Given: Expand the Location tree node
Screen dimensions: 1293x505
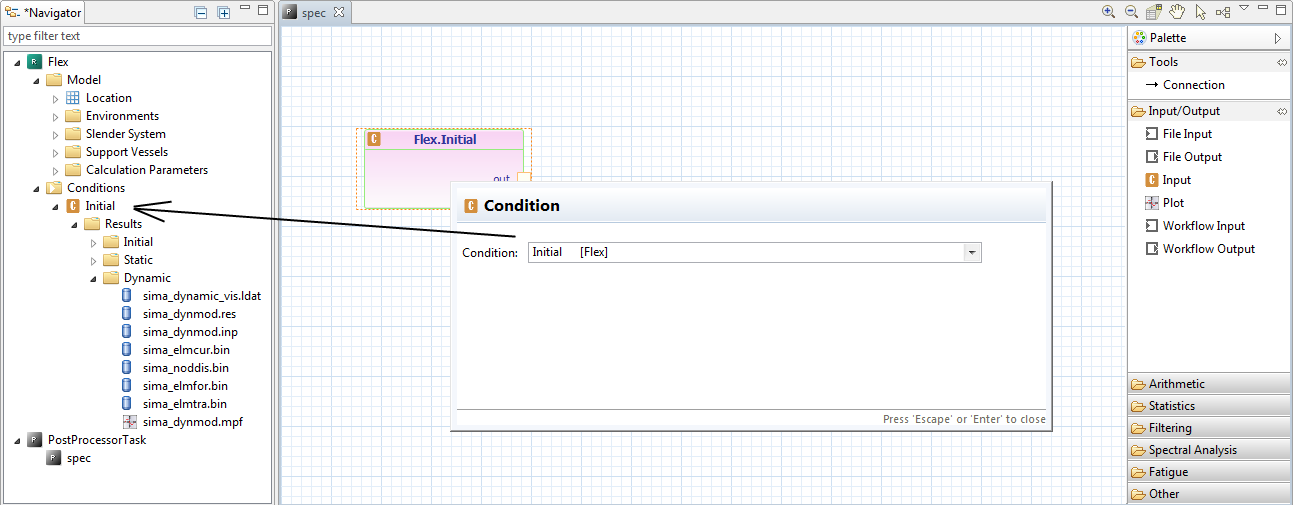Looking at the screenshot, I should [x=56, y=98].
